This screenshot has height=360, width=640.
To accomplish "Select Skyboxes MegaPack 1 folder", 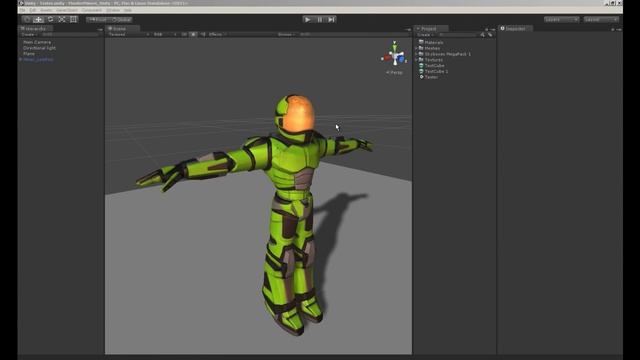I will pos(448,54).
